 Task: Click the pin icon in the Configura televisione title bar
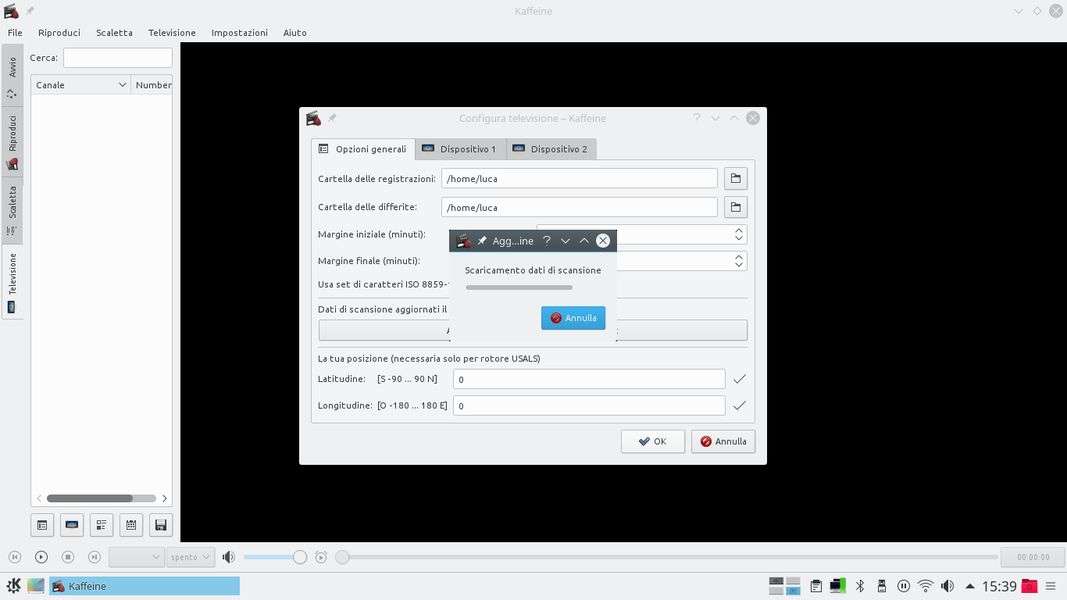tap(332, 118)
